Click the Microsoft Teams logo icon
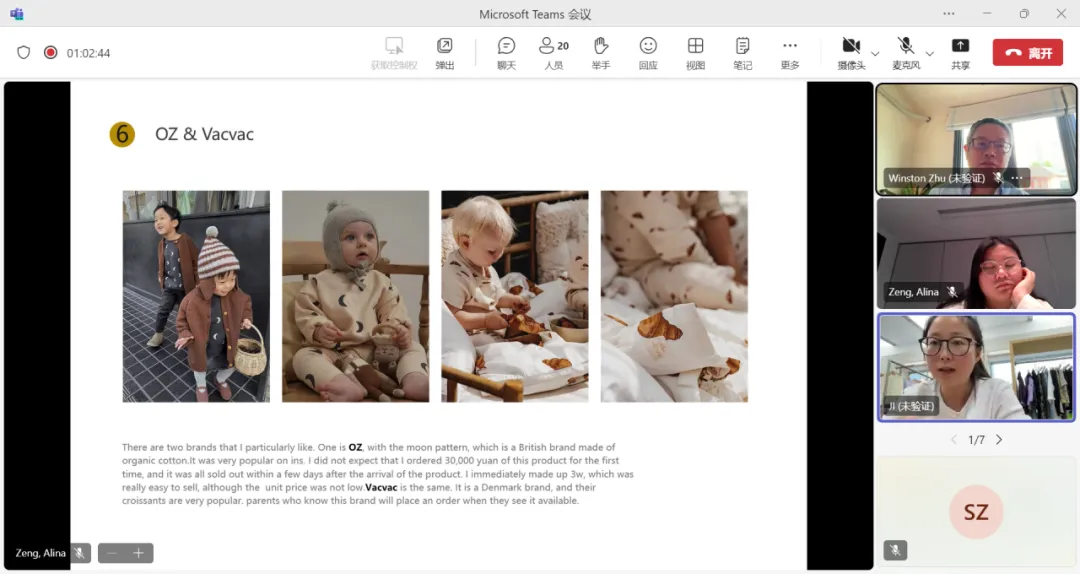This screenshot has height=574, width=1080. click(17, 14)
